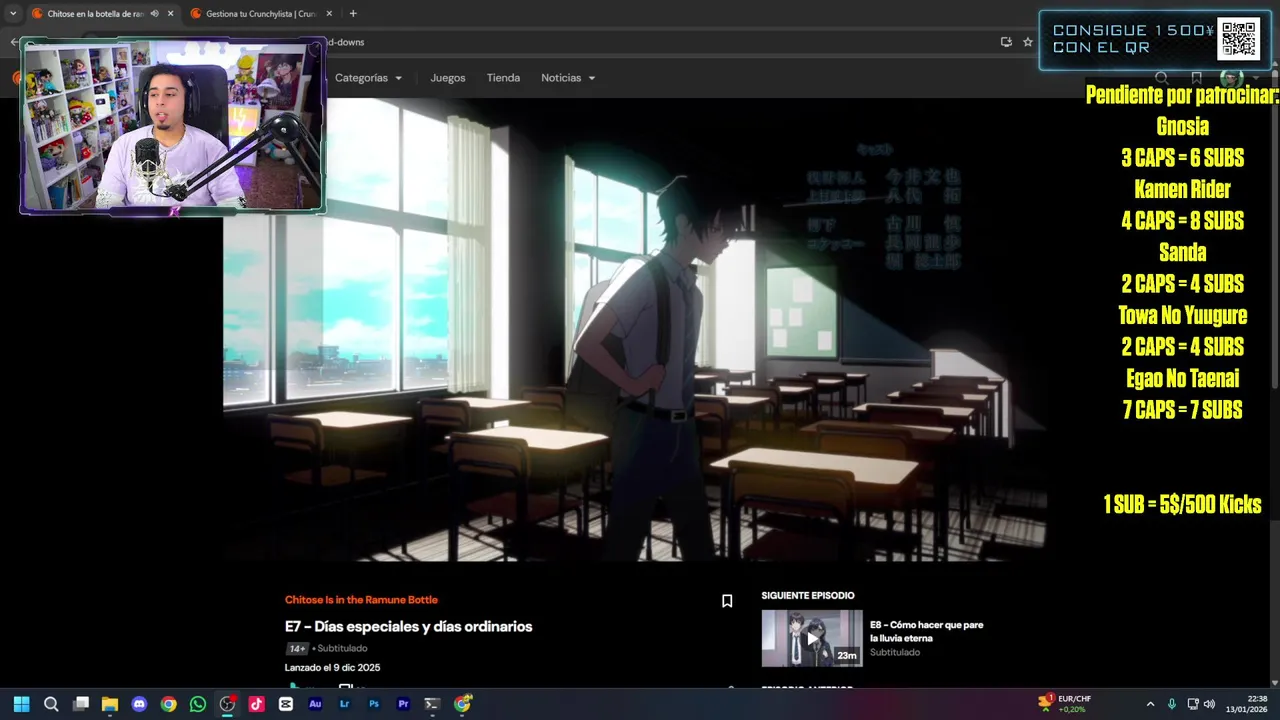Open Crunchyroll watchlist icon in the header
Screen dimensions: 1280x720
coord(1196,78)
